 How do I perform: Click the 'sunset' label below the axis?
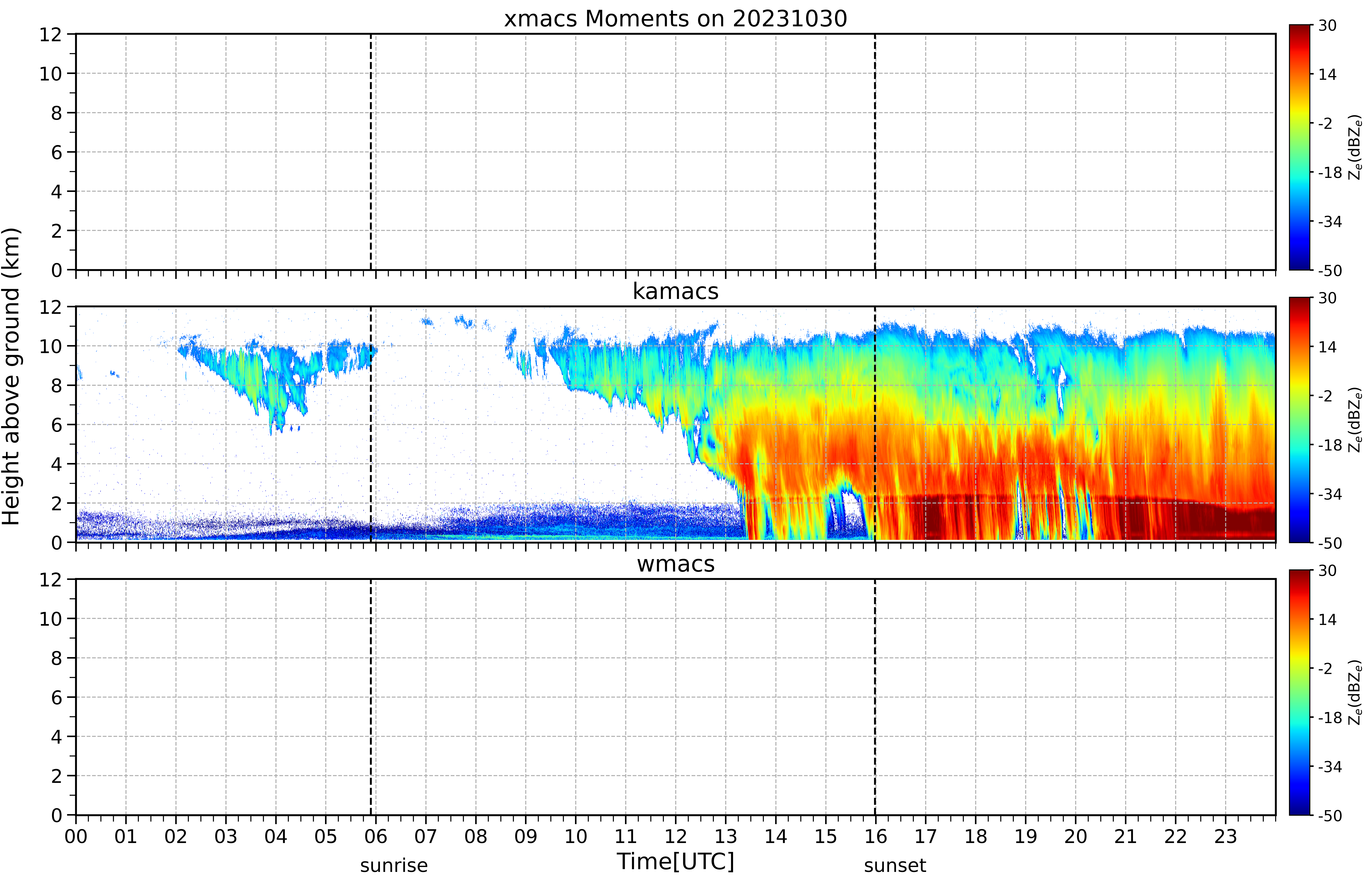(x=895, y=865)
